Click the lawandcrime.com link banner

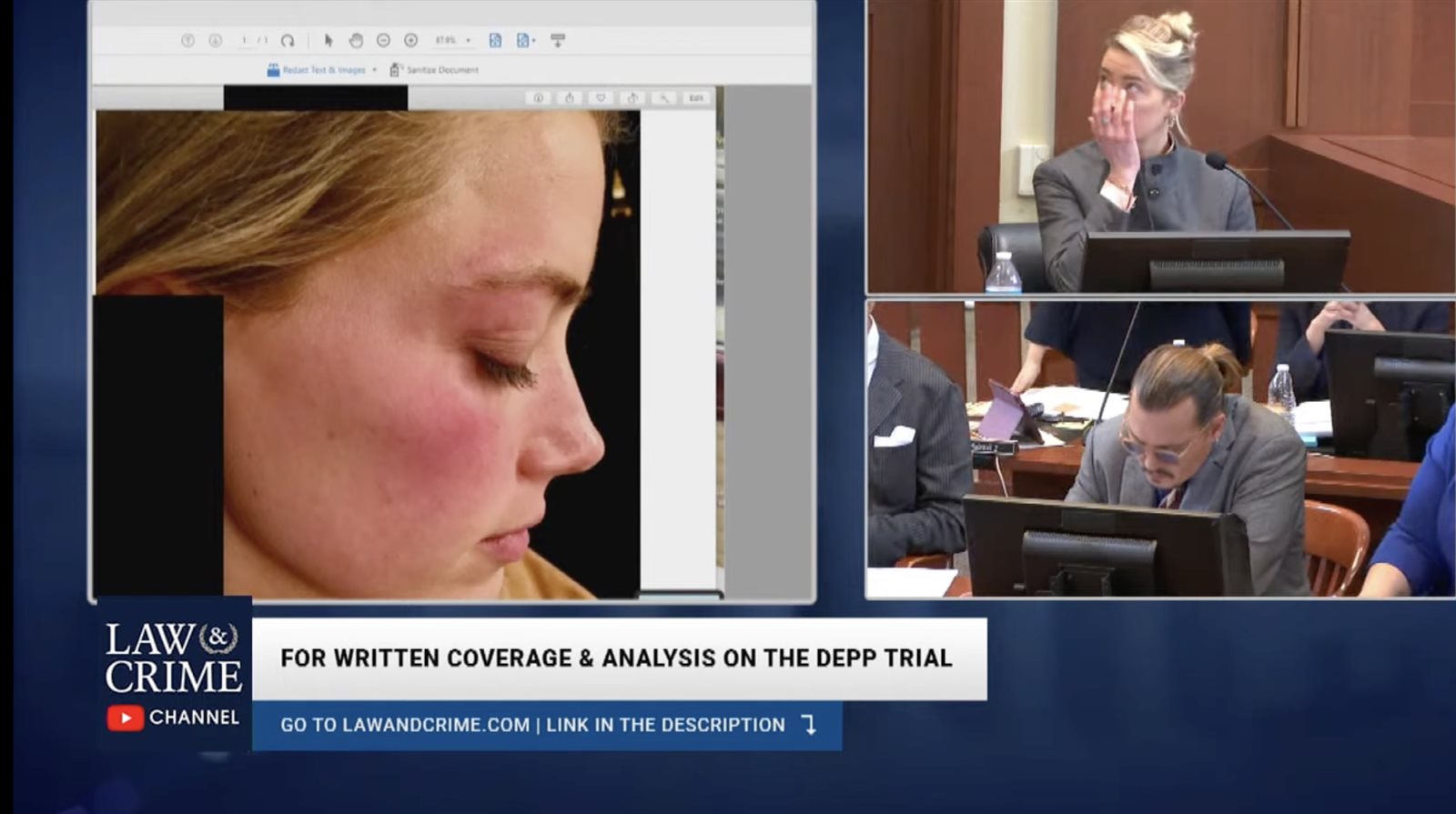point(546,725)
